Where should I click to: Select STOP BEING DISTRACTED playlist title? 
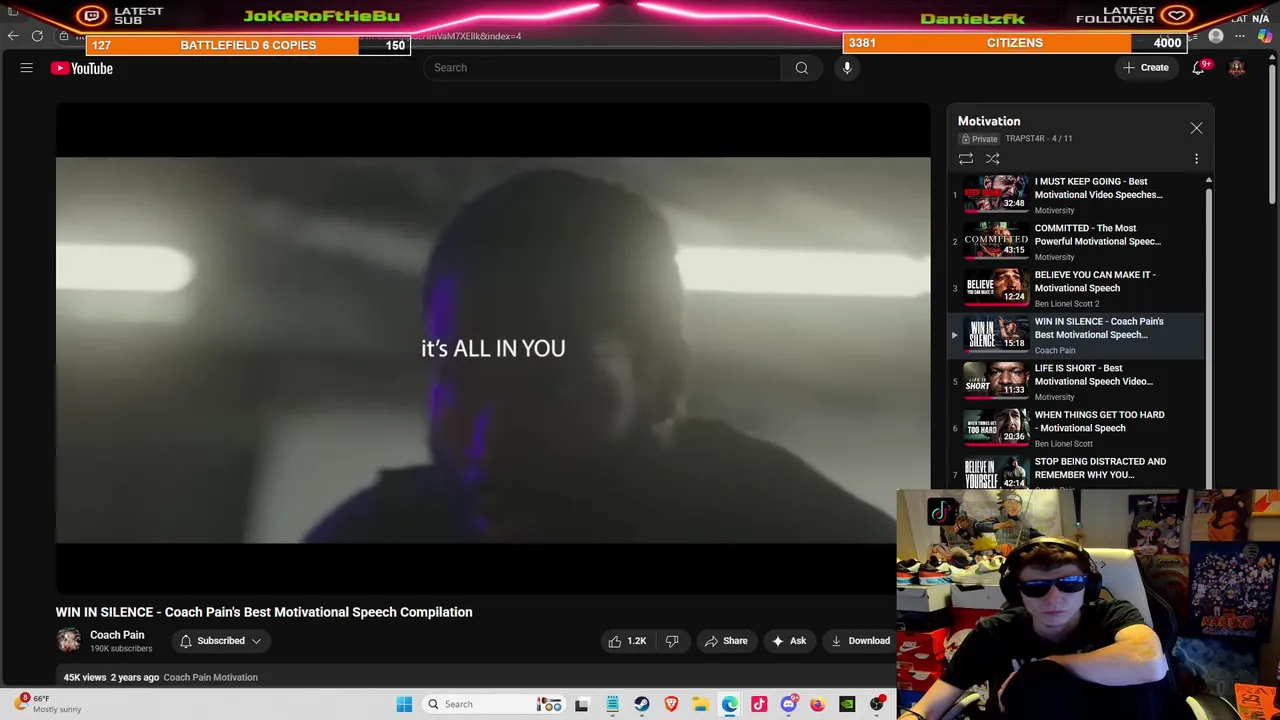[1100, 468]
